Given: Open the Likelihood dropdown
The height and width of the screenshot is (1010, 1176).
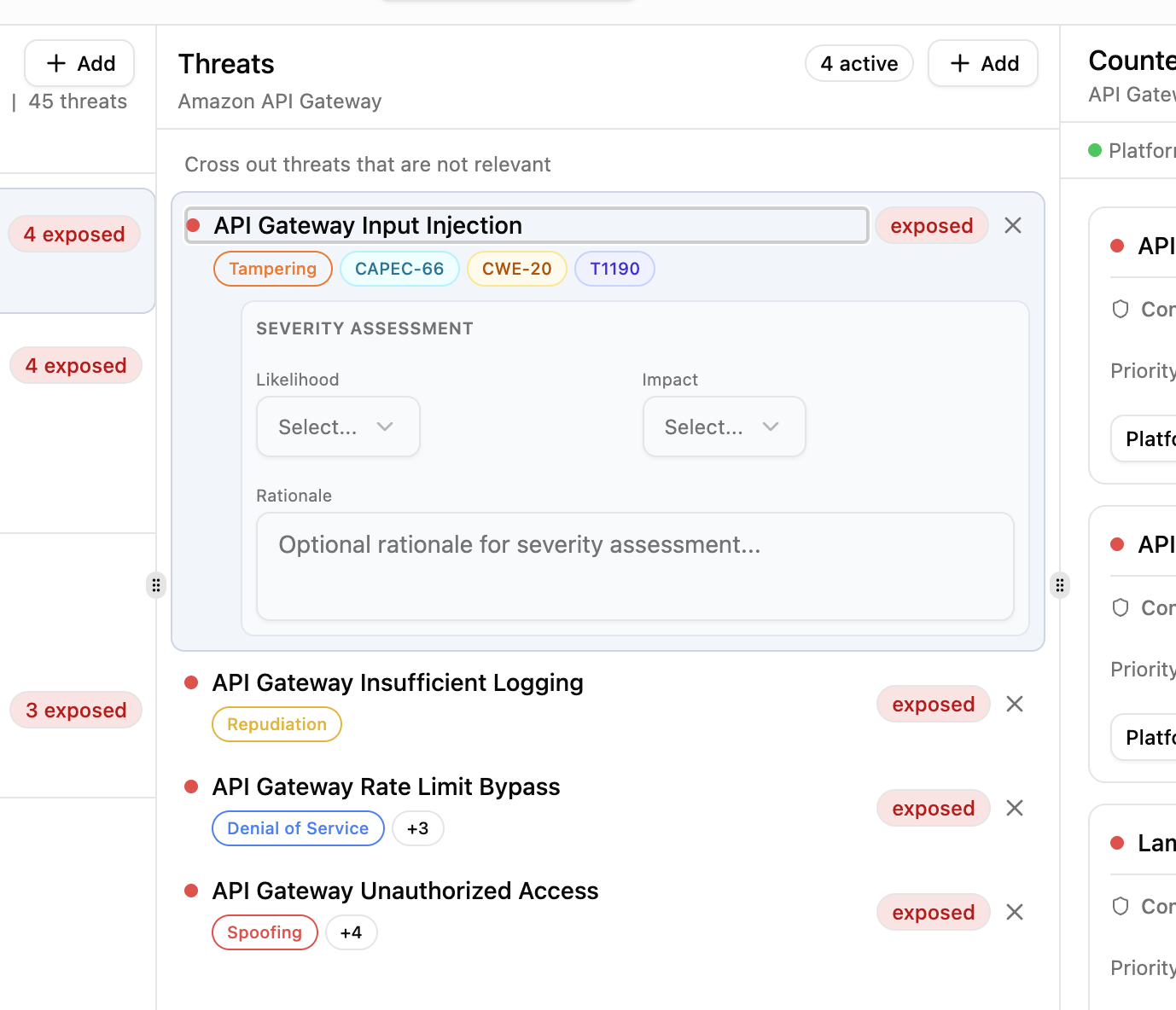Looking at the screenshot, I should 338,427.
